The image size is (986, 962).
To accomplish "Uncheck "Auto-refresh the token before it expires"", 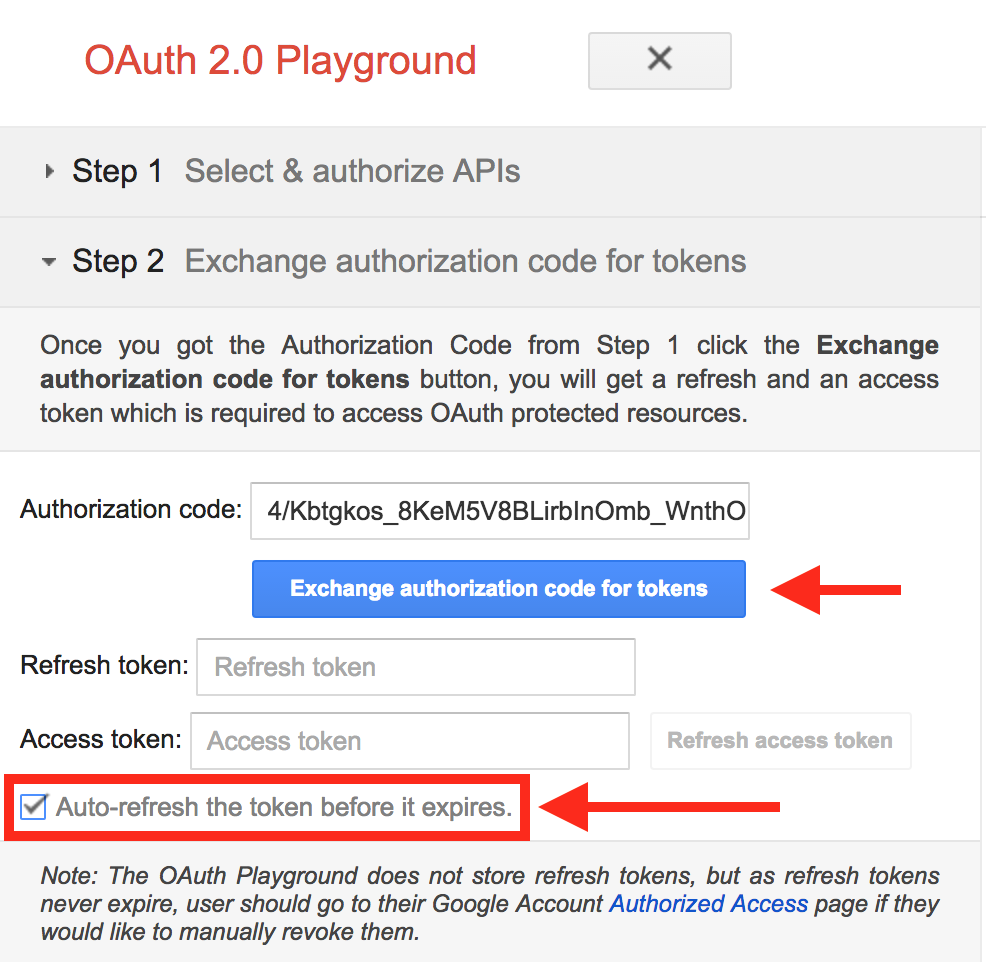I will click(x=32, y=806).
